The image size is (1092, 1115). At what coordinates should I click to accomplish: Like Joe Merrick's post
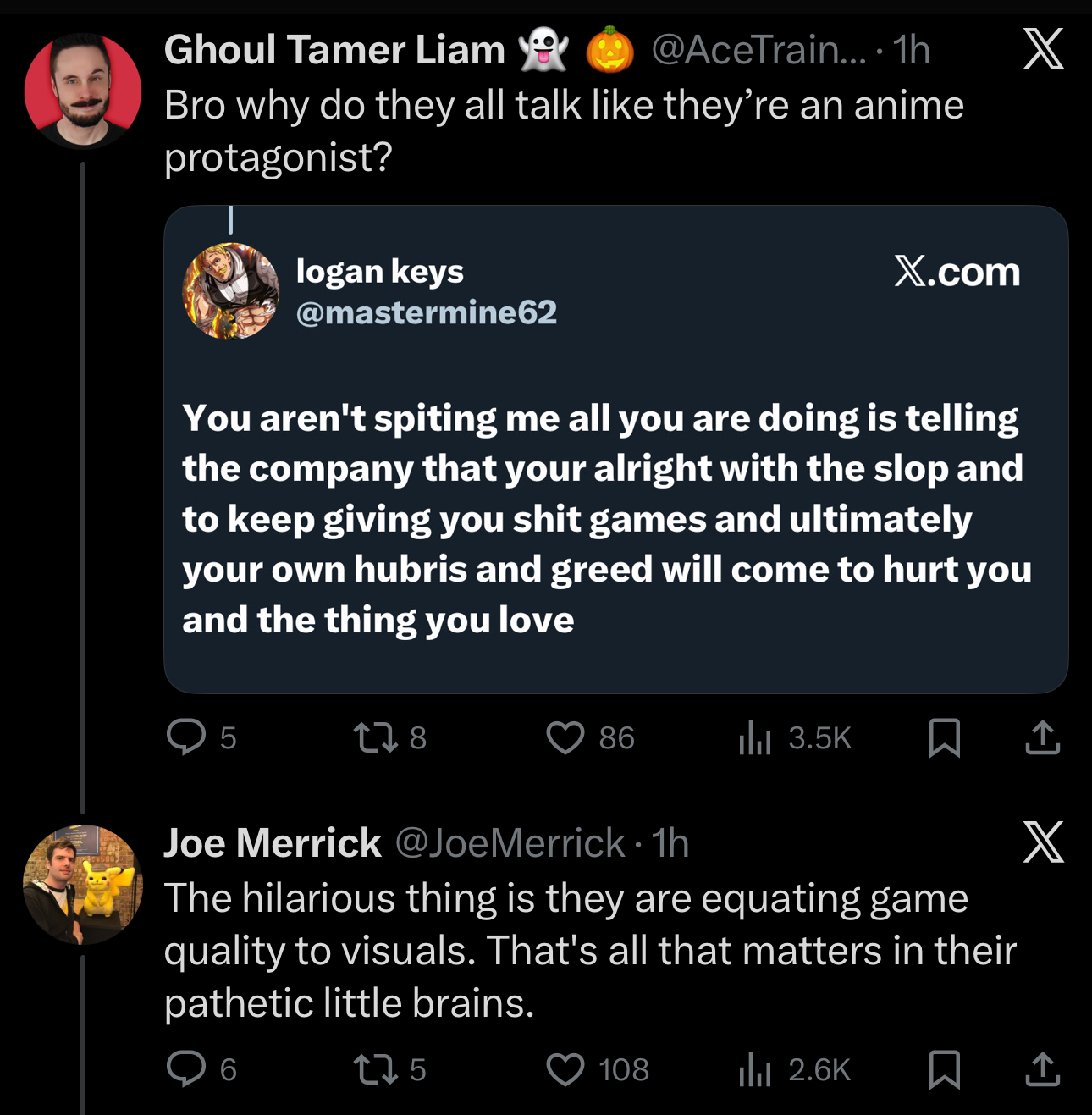(565, 1068)
